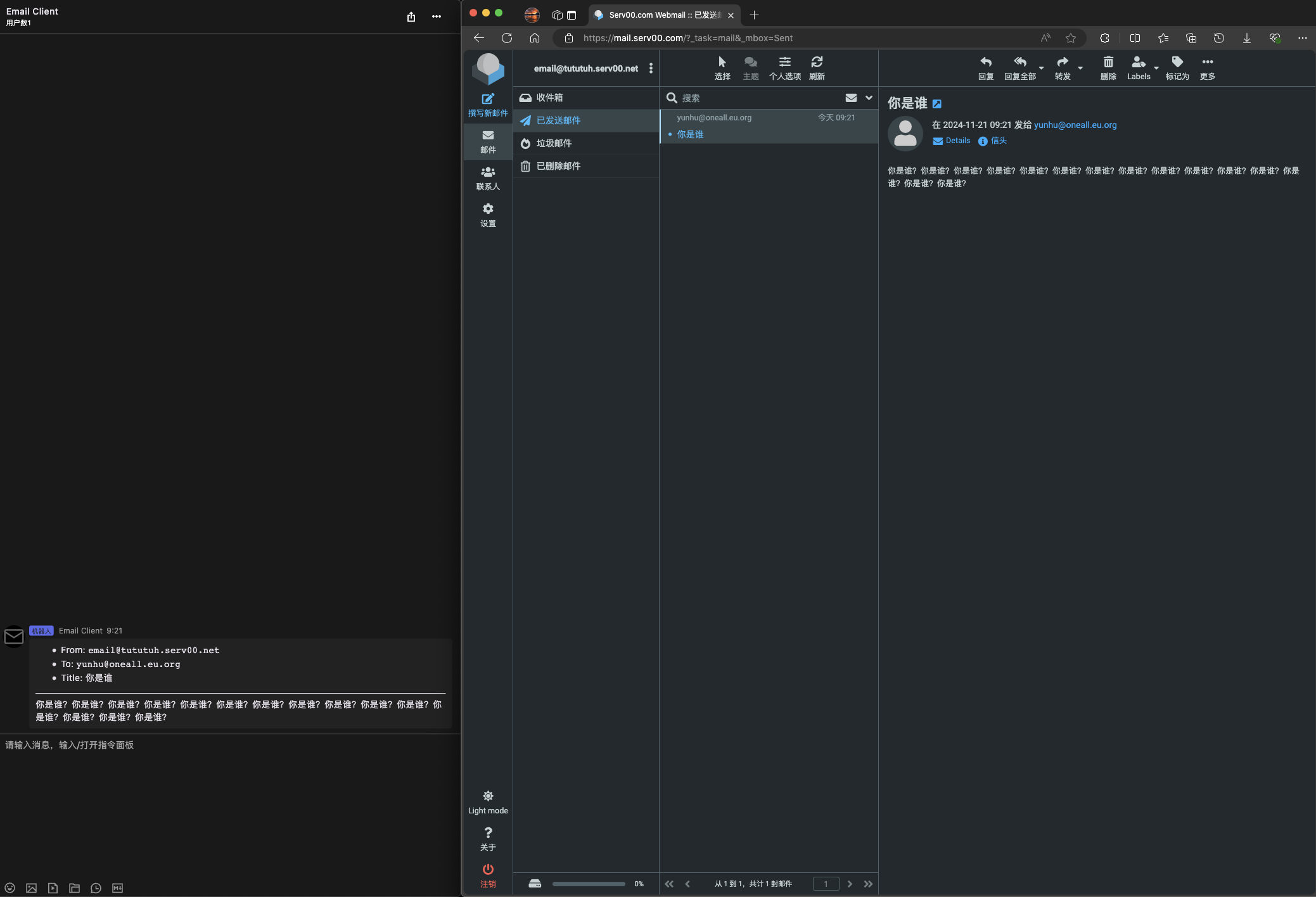1316x897 pixels.
Task: Log out with 注销 button
Action: (488, 876)
